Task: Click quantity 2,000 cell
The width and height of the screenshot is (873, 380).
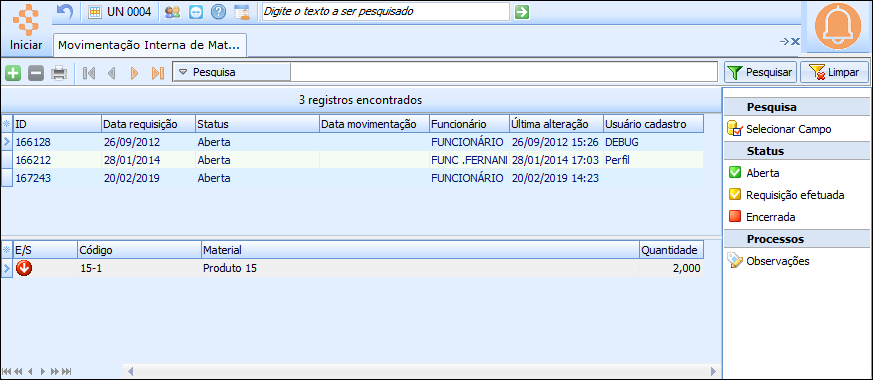Action: point(671,268)
